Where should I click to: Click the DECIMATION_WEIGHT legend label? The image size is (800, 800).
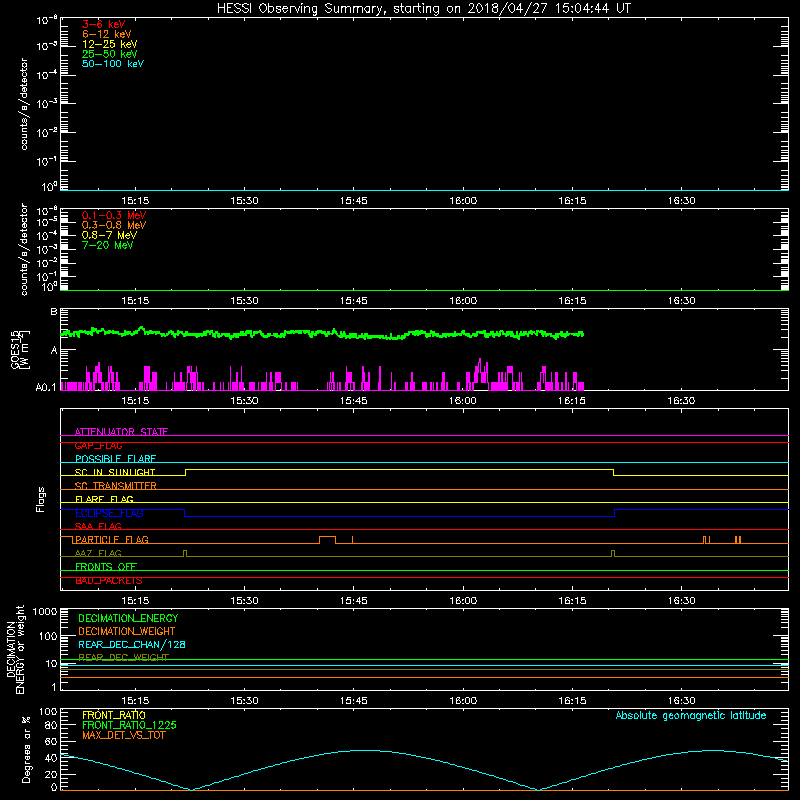(127, 631)
